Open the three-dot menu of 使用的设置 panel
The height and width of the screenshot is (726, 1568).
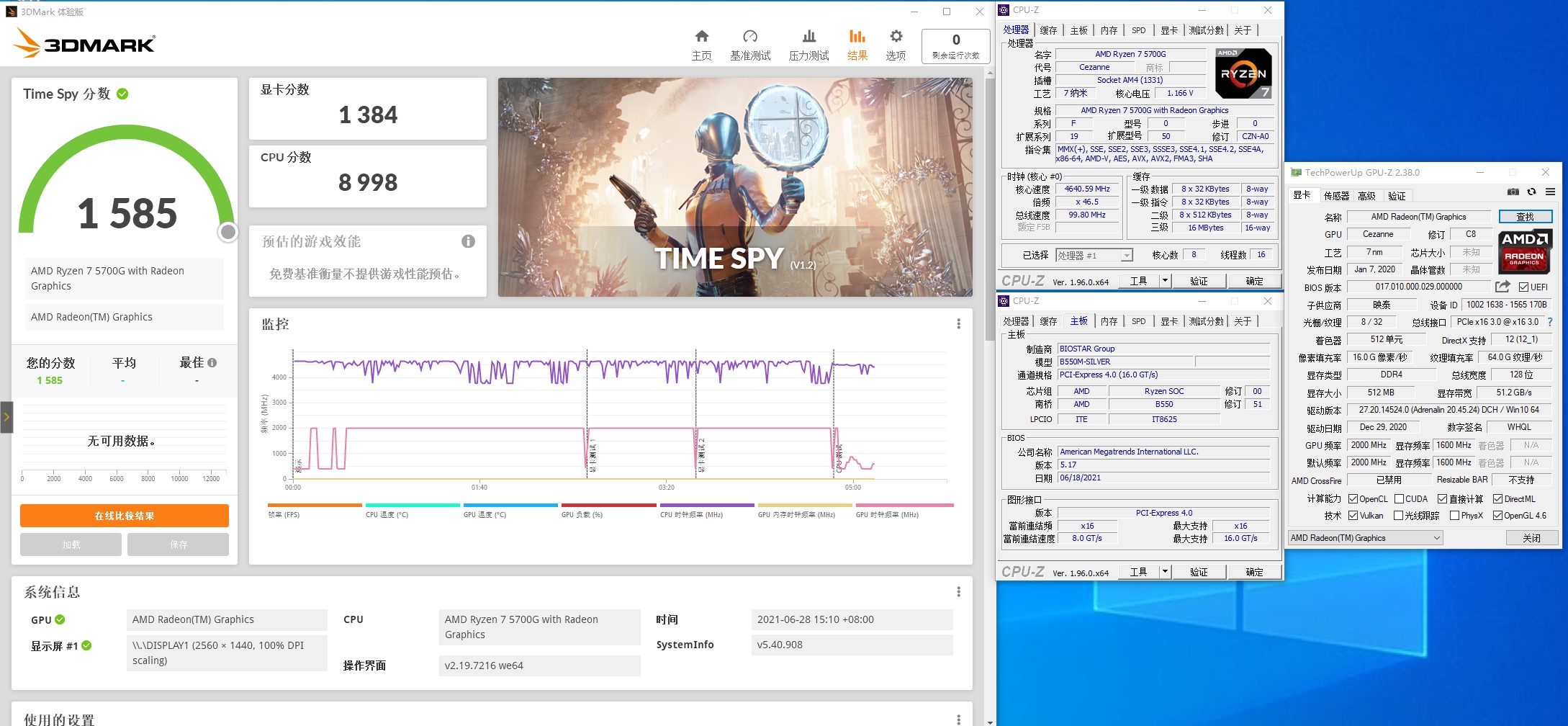[958, 719]
